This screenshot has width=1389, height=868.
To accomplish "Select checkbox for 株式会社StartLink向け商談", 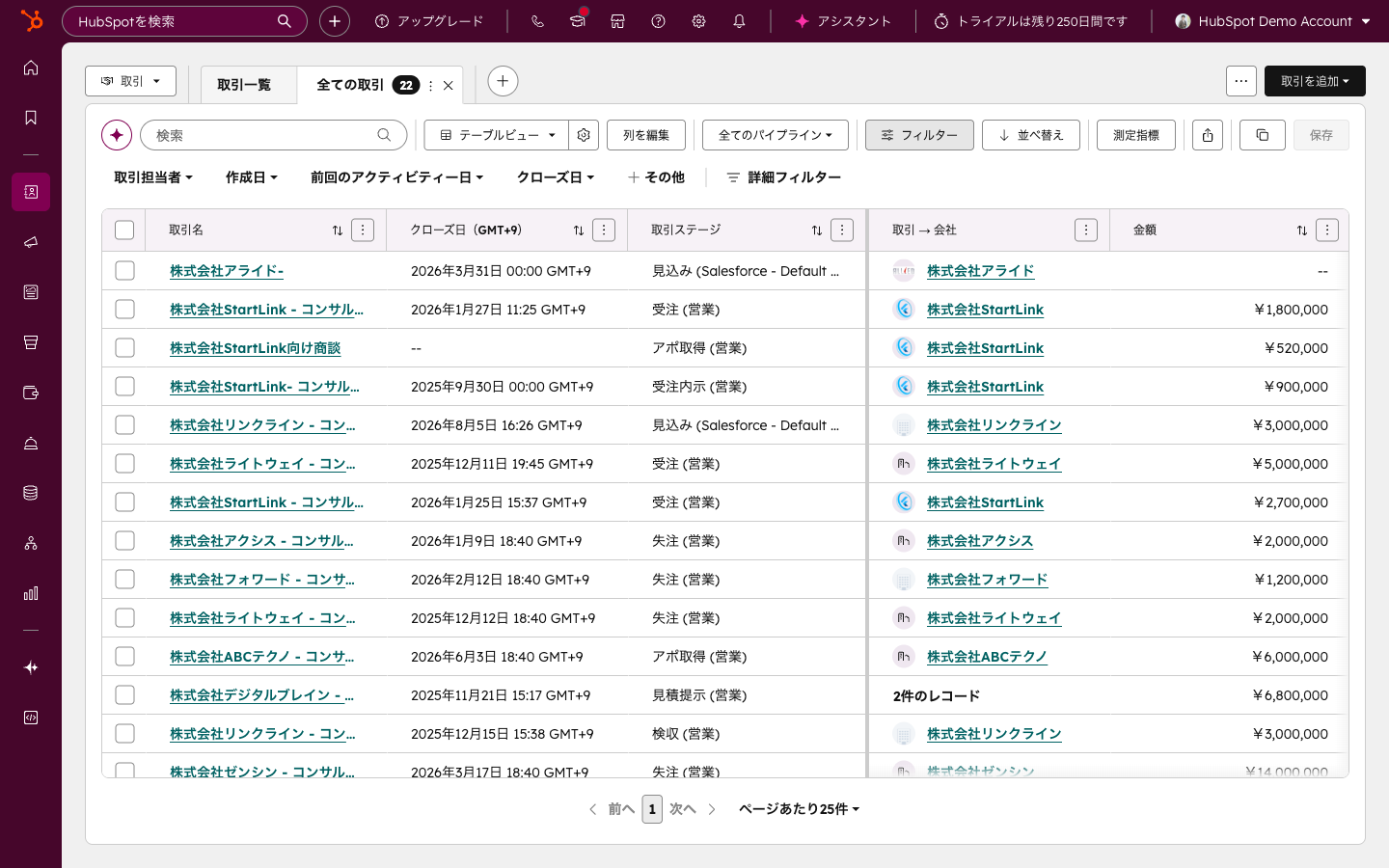I will [x=124, y=348].
